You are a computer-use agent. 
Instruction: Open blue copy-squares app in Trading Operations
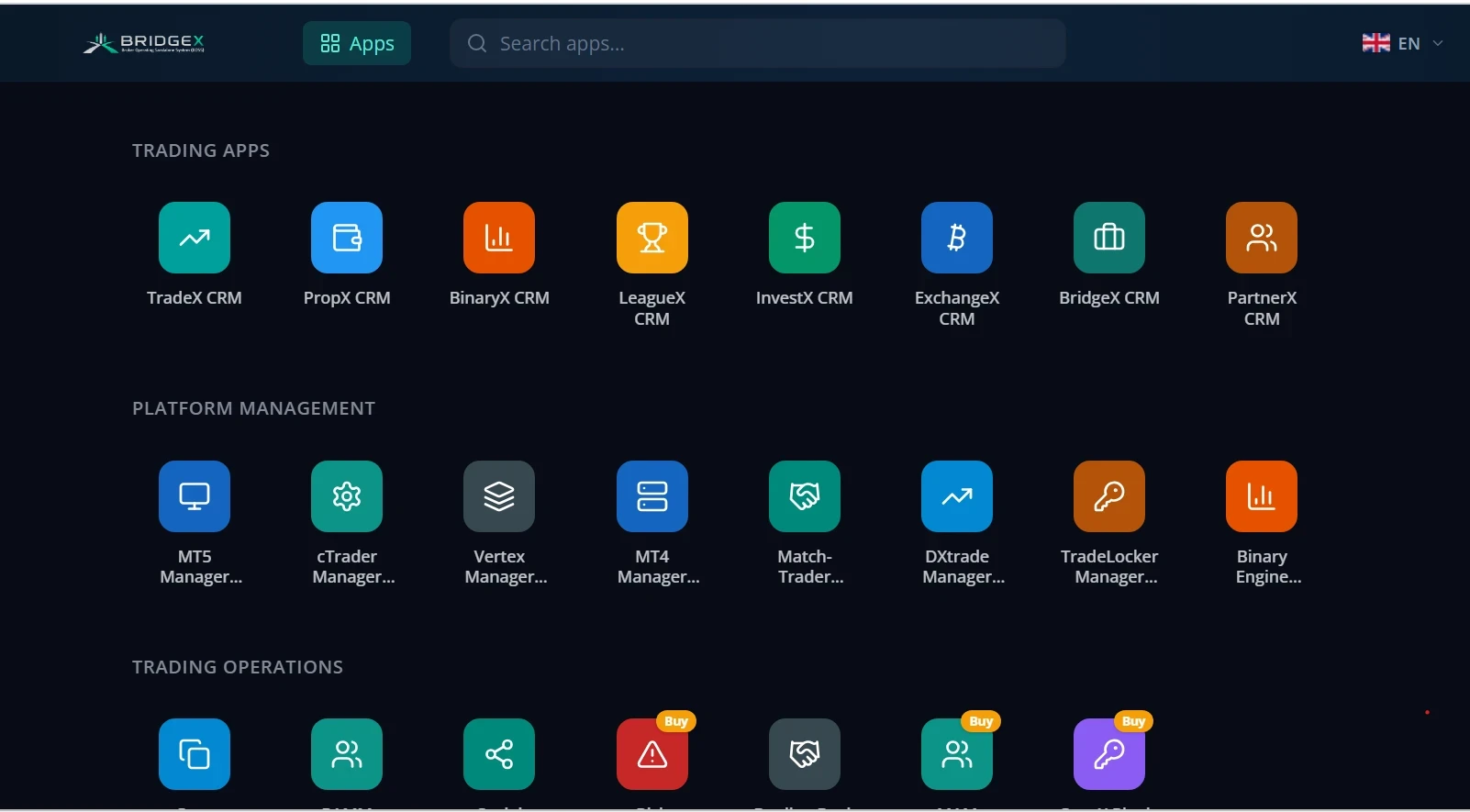pos(195,754)
